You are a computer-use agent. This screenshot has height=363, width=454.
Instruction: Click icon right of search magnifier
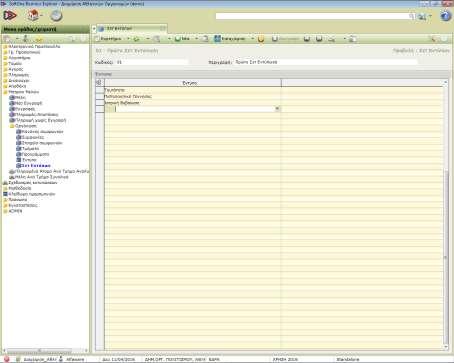422,16
